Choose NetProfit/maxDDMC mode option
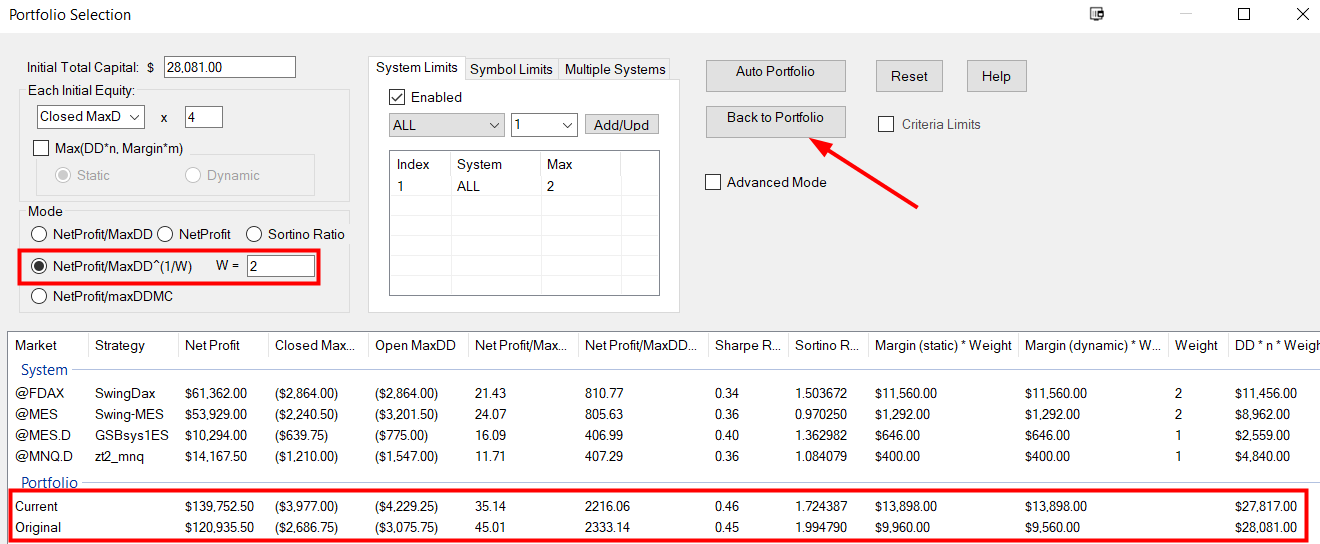The width and height of the screenshot is (1320, 544). click(x=40, y=296)
